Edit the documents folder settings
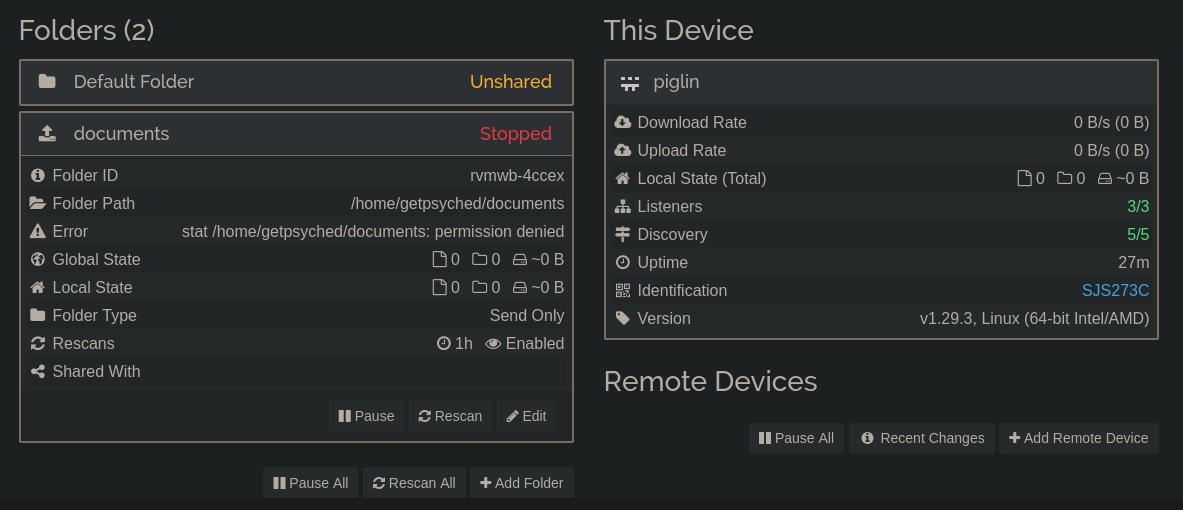Screen dimensions: 1183x510 [527, 416]
